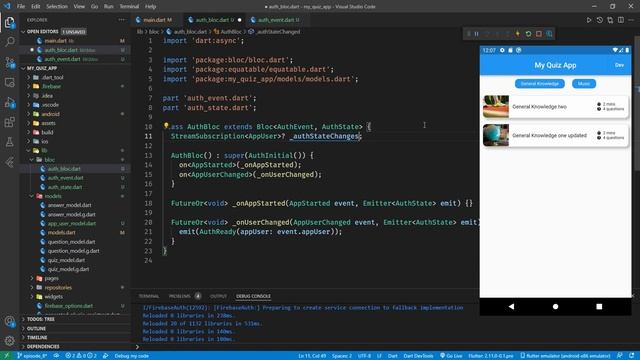Screen dimensions: 640x360
Task: Open the Extensions view
Action: click(x=9, y=122)
